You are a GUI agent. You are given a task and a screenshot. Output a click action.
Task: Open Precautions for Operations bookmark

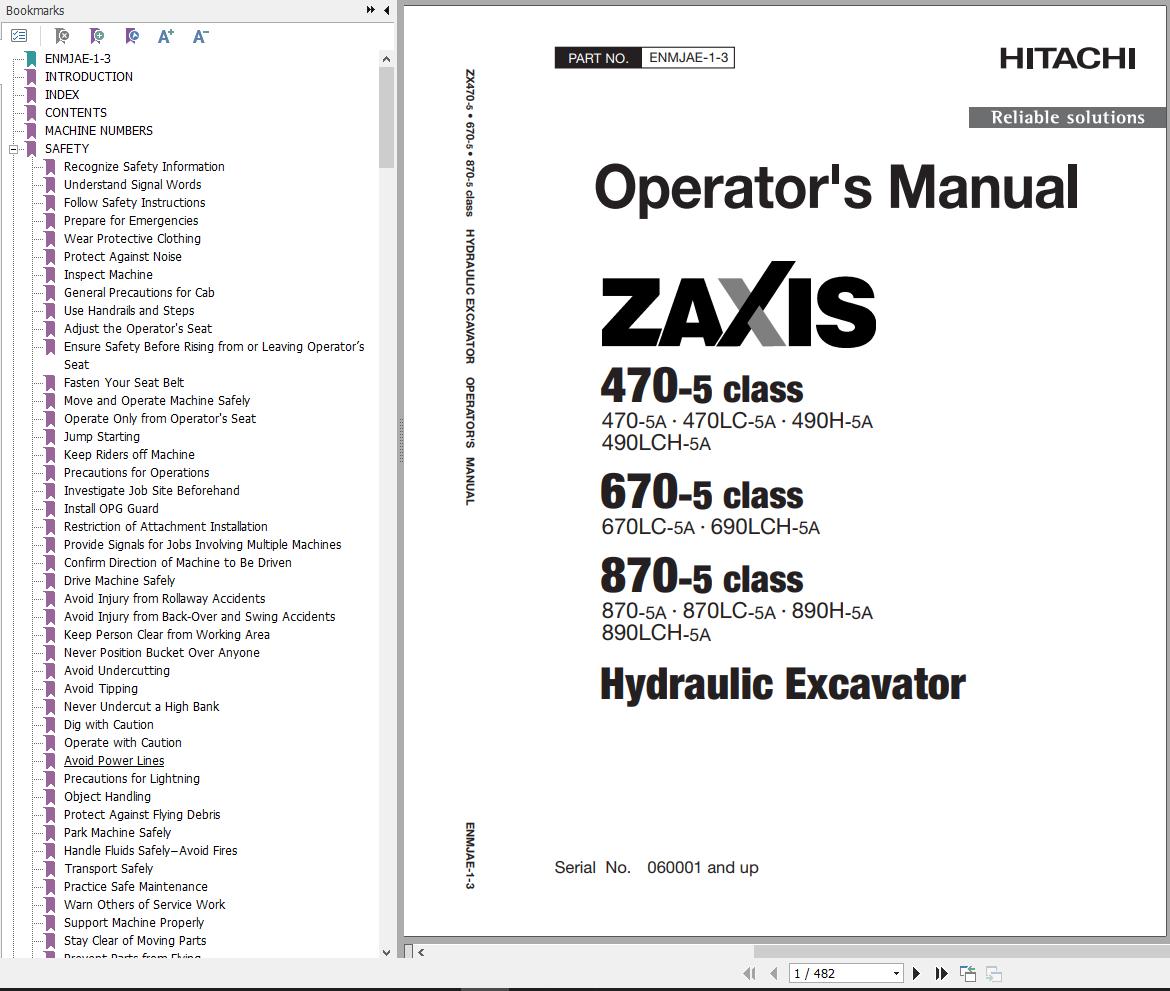coord(137,472)
